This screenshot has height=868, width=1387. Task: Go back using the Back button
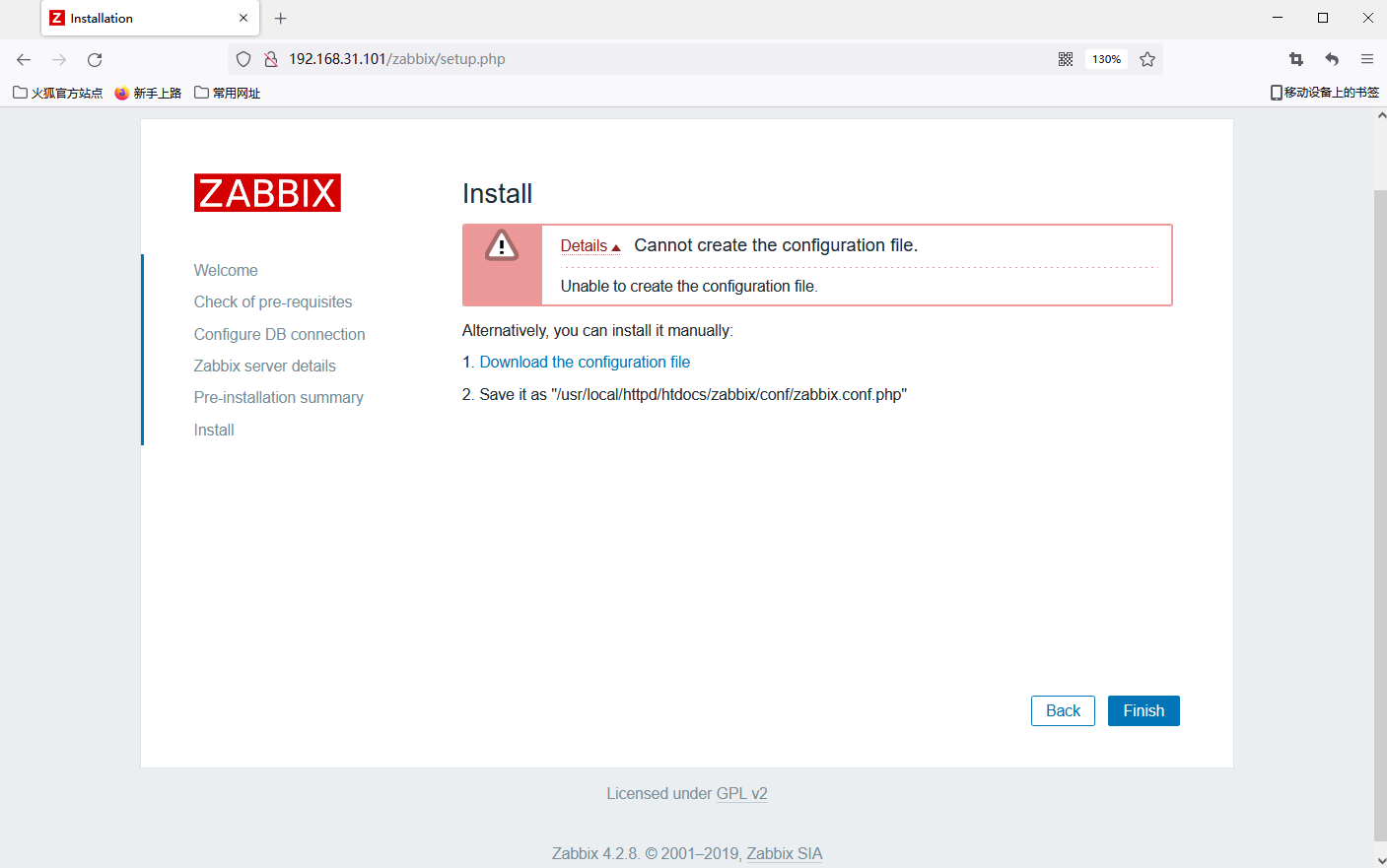(x=1063, y=710)
